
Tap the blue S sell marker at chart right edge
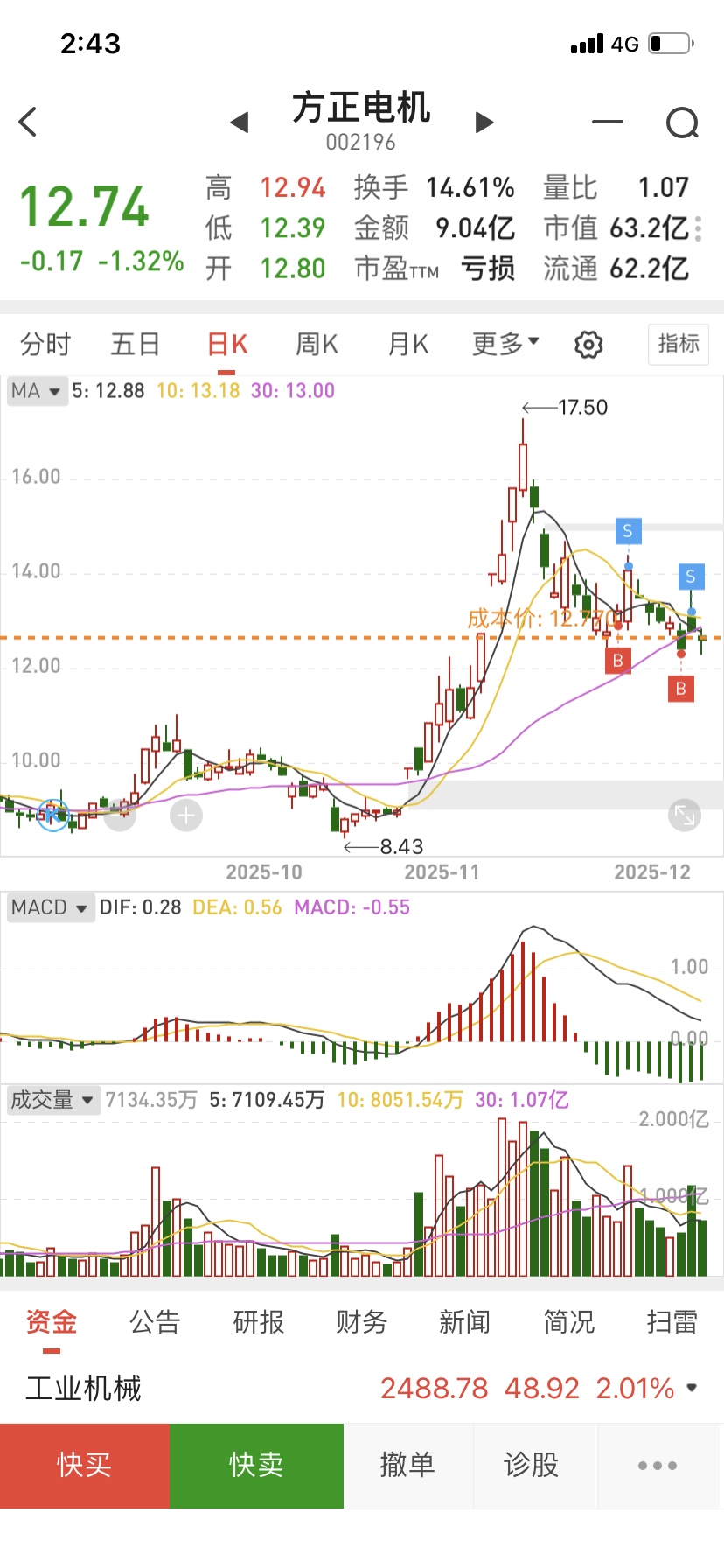(691, 577)
